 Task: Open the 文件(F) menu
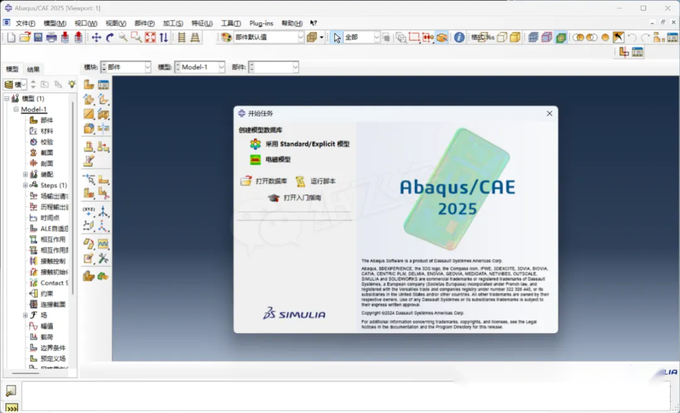(25, 23)
